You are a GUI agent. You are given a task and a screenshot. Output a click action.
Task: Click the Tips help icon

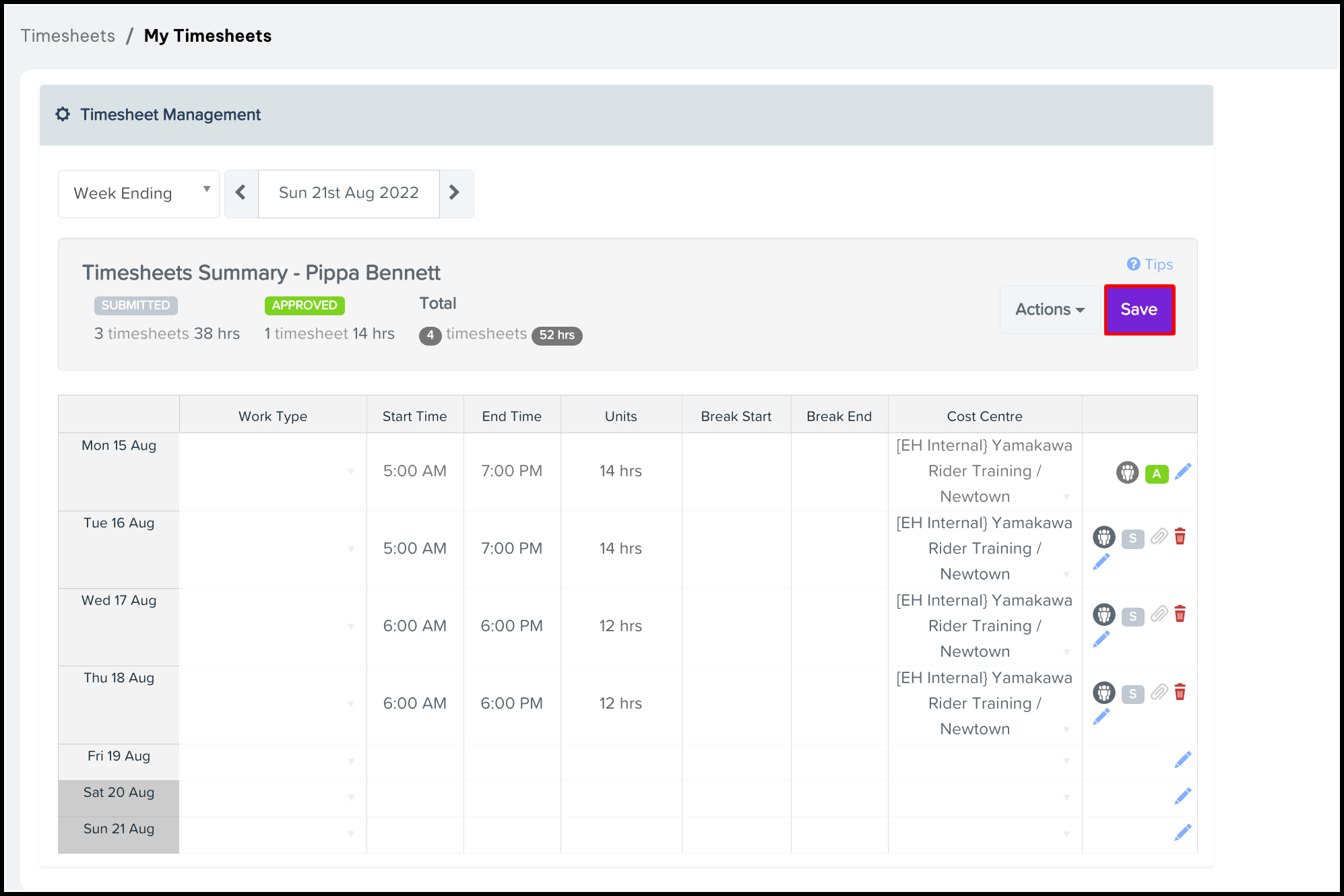coord(1133,264)
